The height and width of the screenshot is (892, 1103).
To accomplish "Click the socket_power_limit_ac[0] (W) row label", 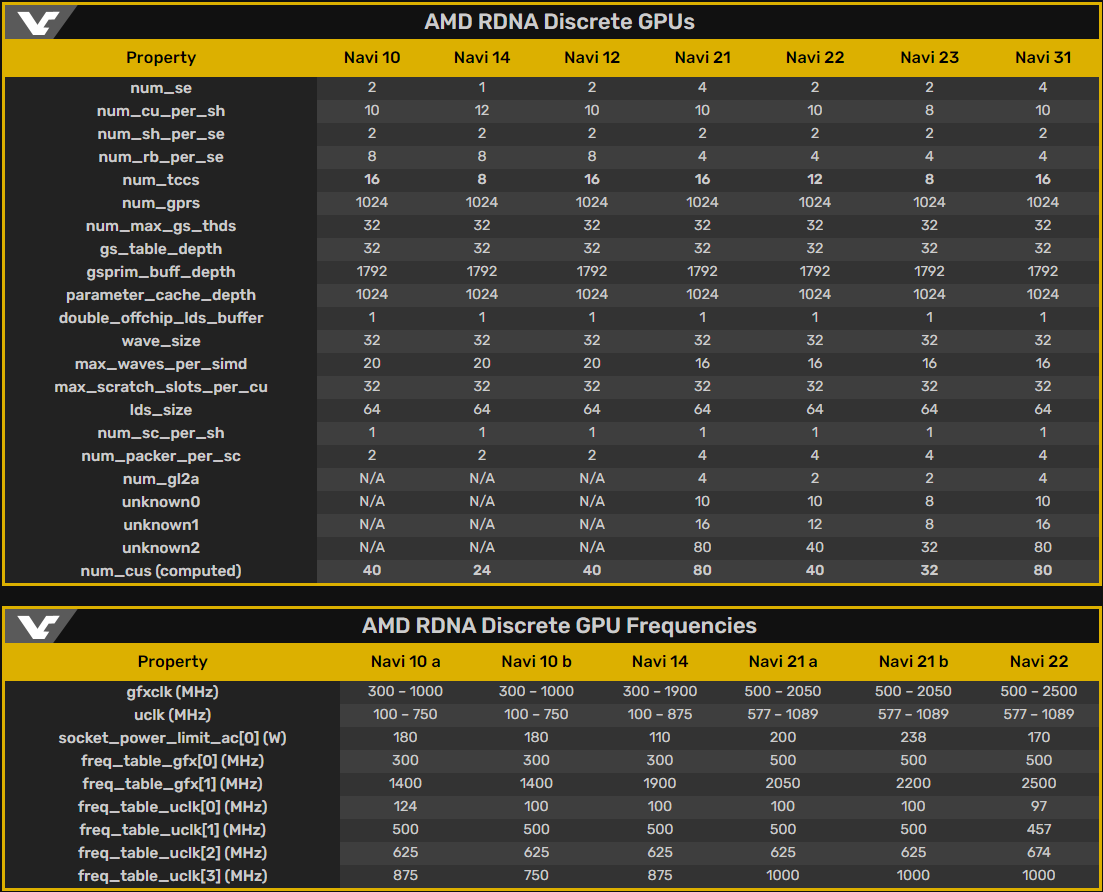I will click(172, 738).
